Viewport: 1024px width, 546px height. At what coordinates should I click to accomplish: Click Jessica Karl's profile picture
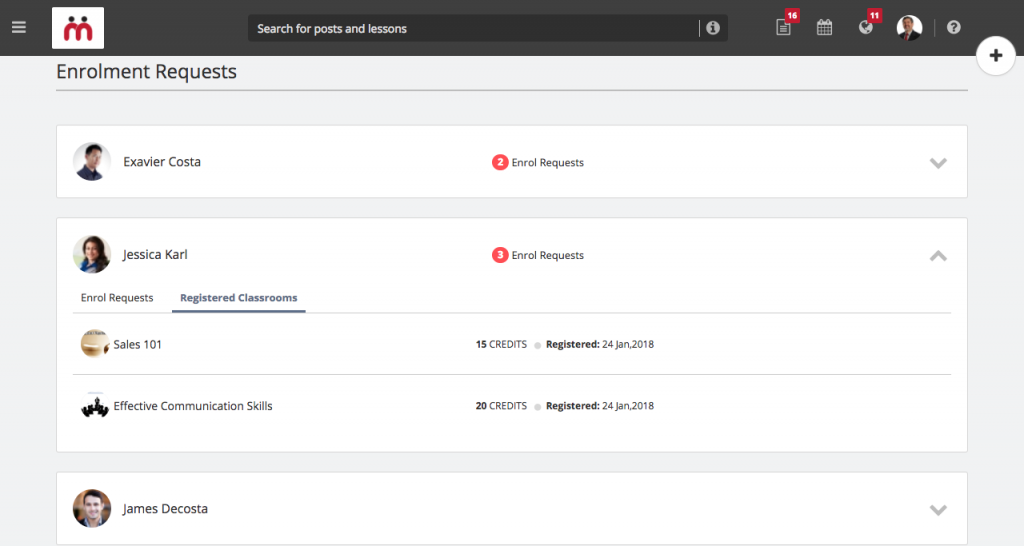click(91, 255)
